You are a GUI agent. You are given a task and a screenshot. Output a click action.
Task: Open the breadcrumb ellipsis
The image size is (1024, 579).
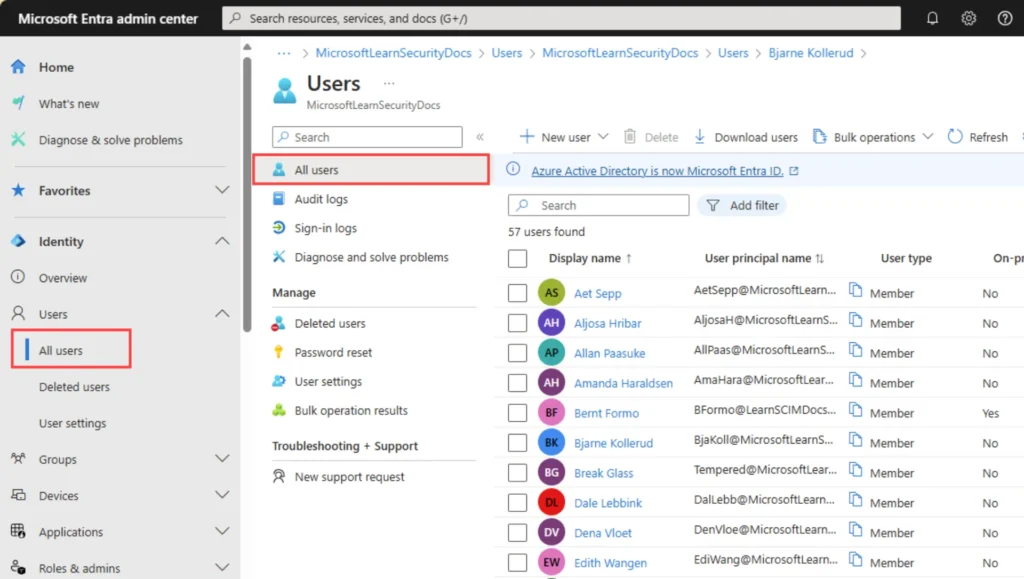283,53
